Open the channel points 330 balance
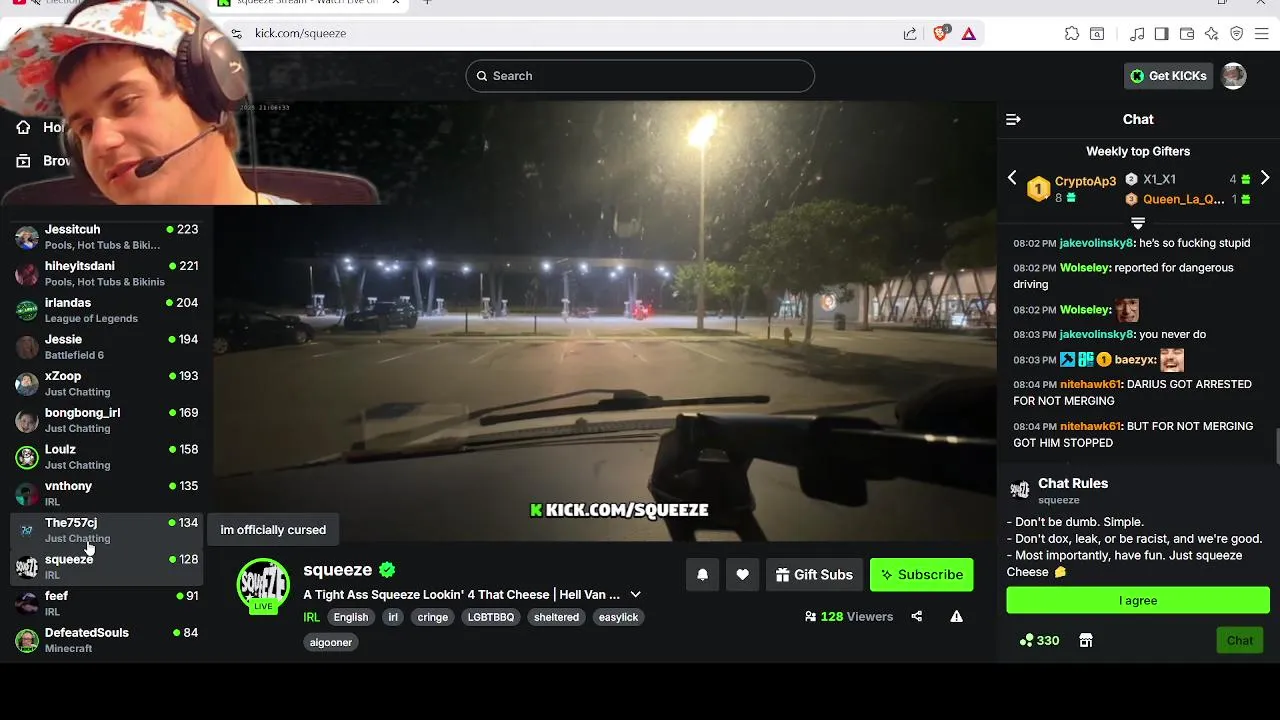This screenshot has height=720, width=1280. pyautogui.click(x=1039, y=641)
